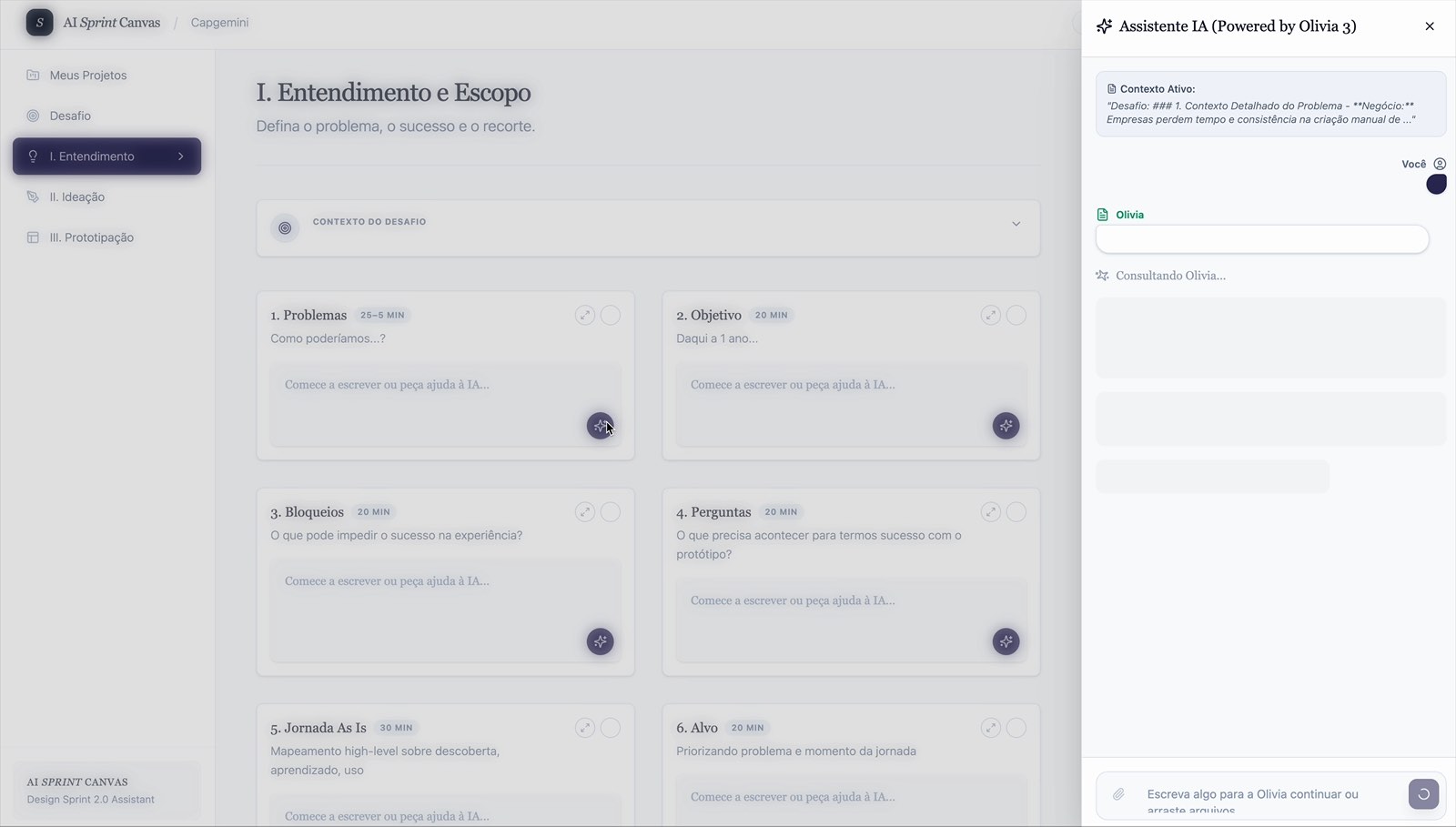Click the Desafio target icon in the sidebar
Image resolution: width=1456 pixels, height=827 pixels.
pos(33,116)
